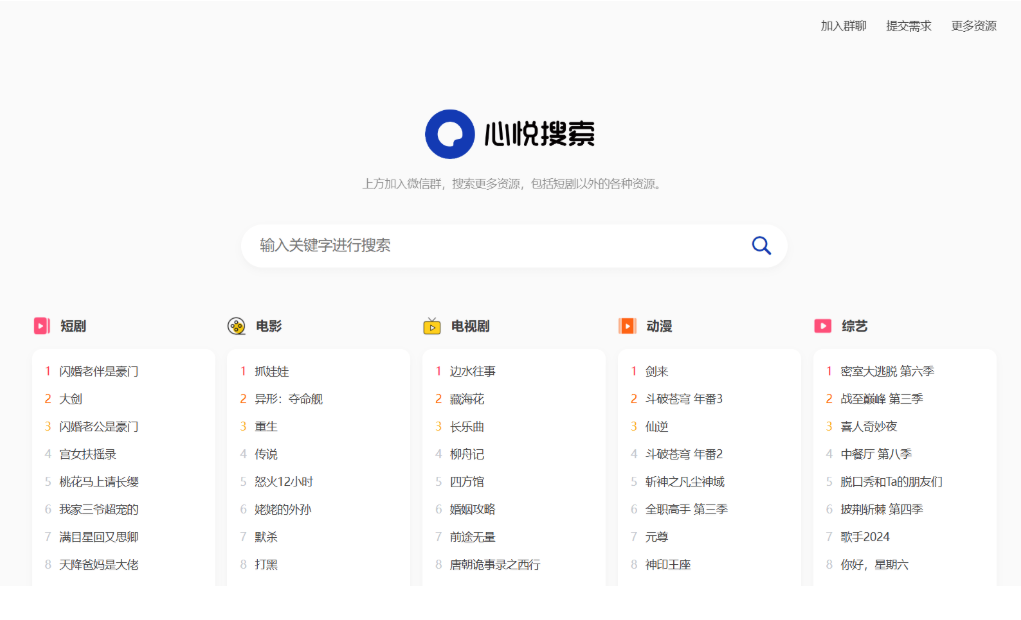Viewport: 1021px width, 620px height.
Task: Open the 提交需求 menu item
Action: 908,26
